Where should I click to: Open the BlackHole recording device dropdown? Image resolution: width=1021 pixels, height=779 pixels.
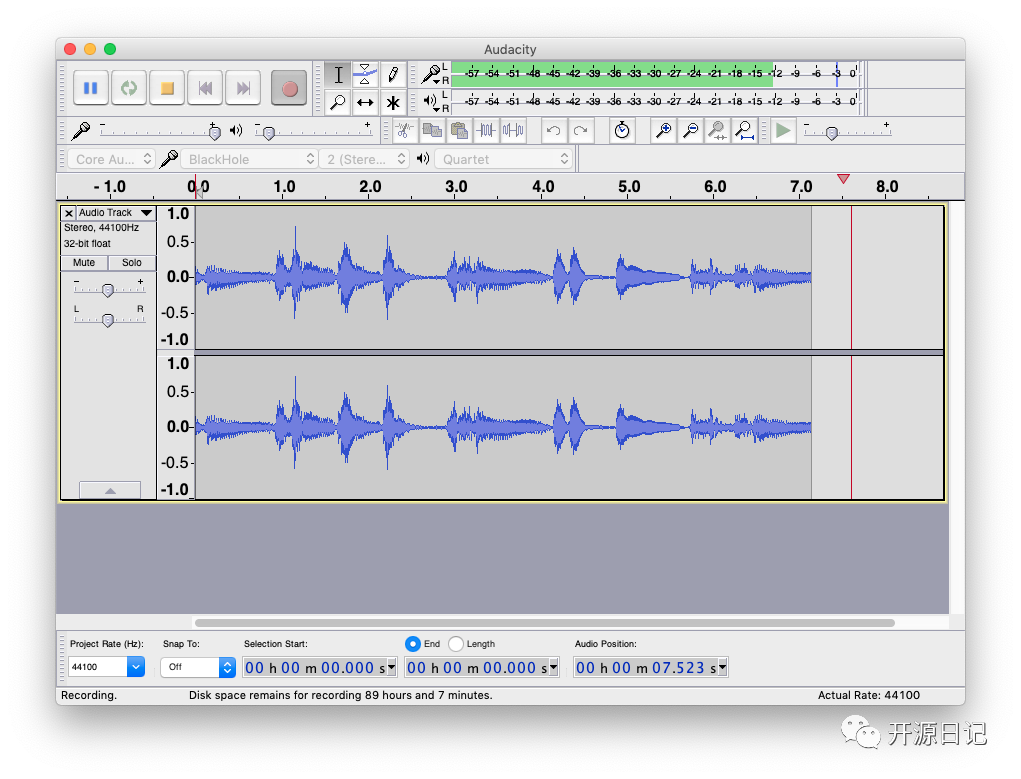point(249,159)
